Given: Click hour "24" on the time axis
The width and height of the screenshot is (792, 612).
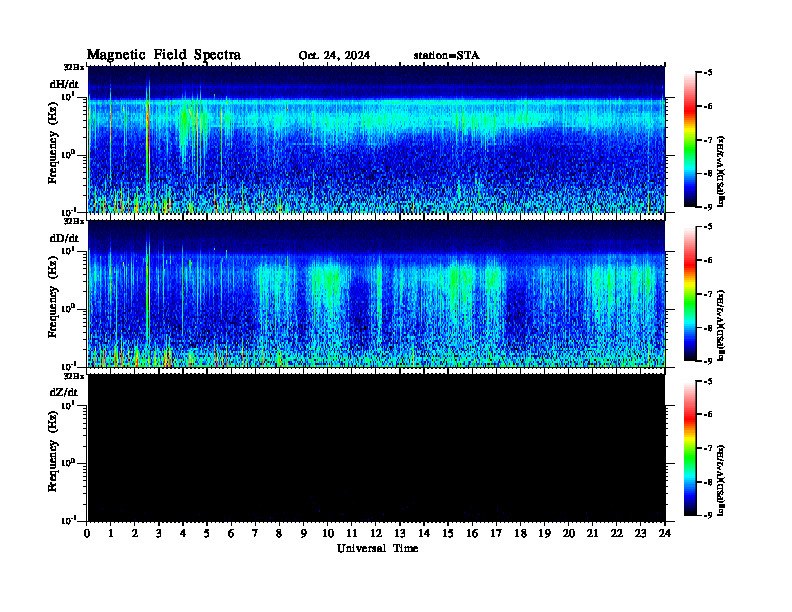Looking at the screenshot, I should tap(665, 534).
